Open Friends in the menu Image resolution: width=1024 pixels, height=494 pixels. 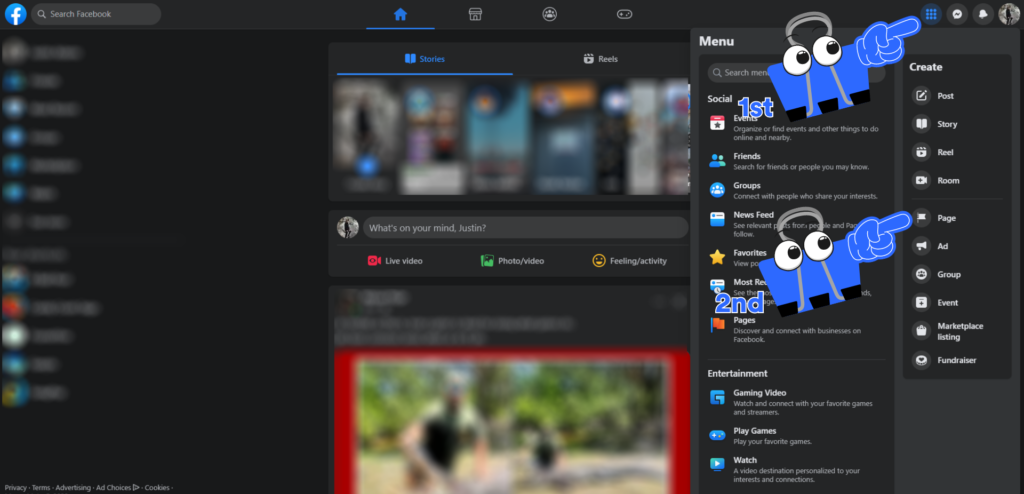pos(795,161)
